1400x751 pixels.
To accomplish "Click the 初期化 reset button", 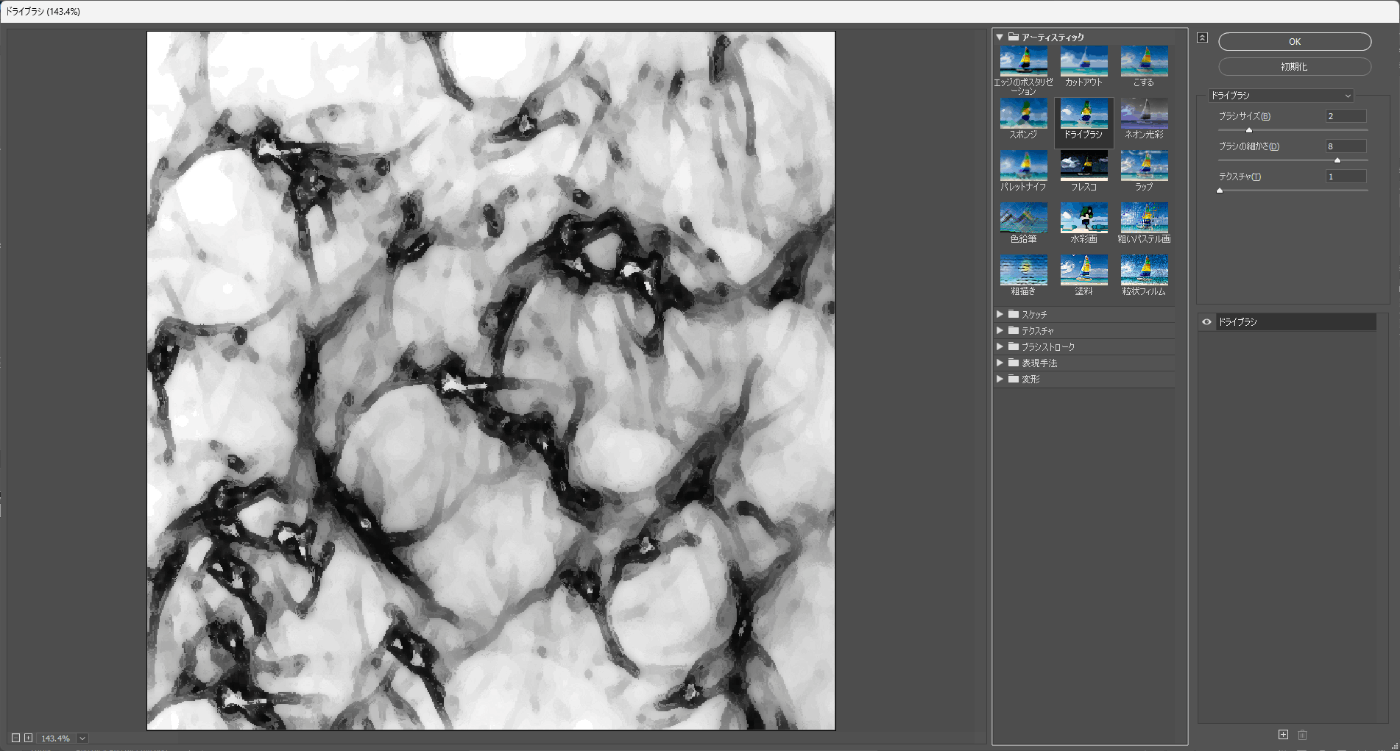I will pyautogui.click(x=1294, y=66).
